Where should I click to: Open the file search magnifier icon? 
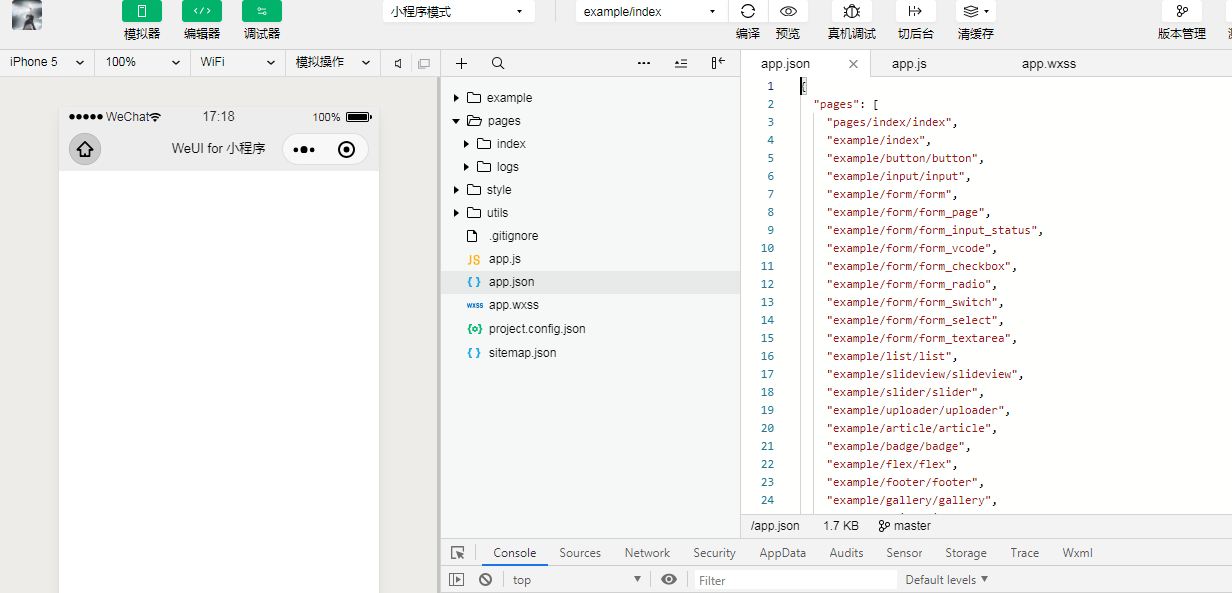497,62
